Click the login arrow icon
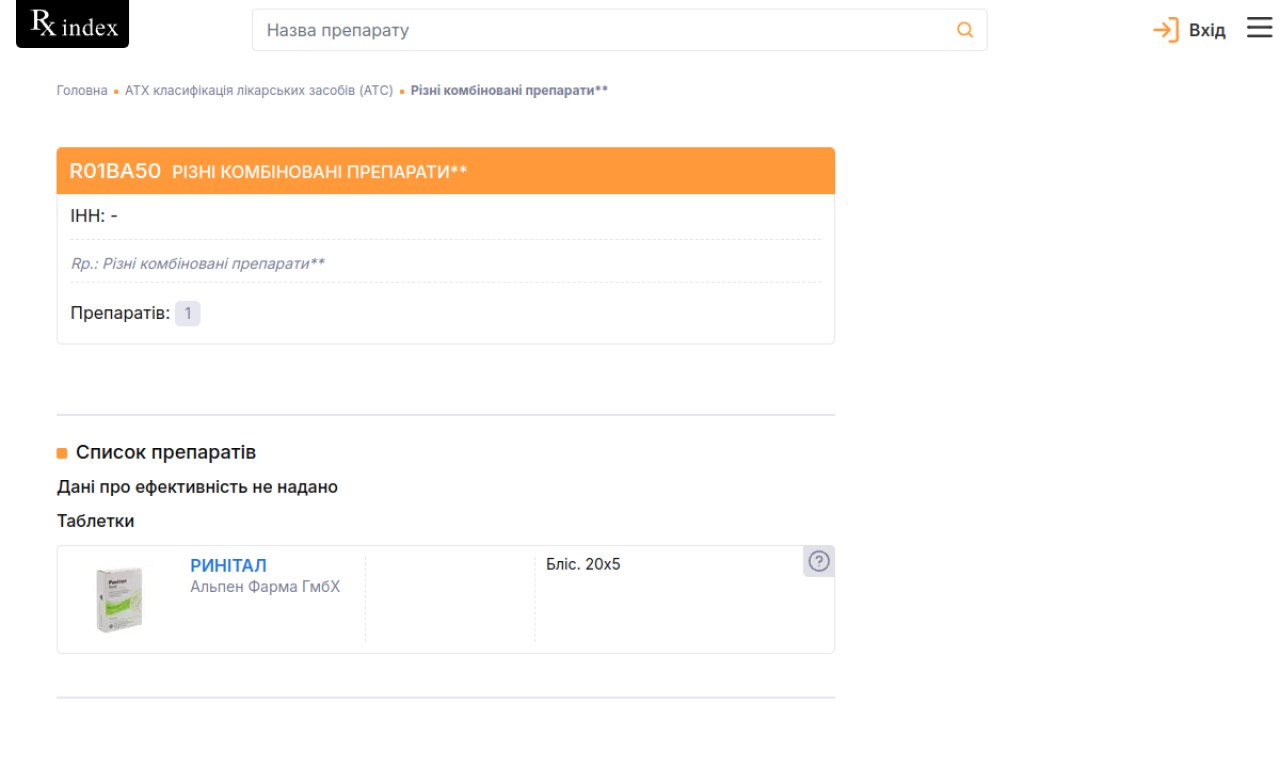The height and width of the screenshot is (768, 1280). click(1166, 30)
